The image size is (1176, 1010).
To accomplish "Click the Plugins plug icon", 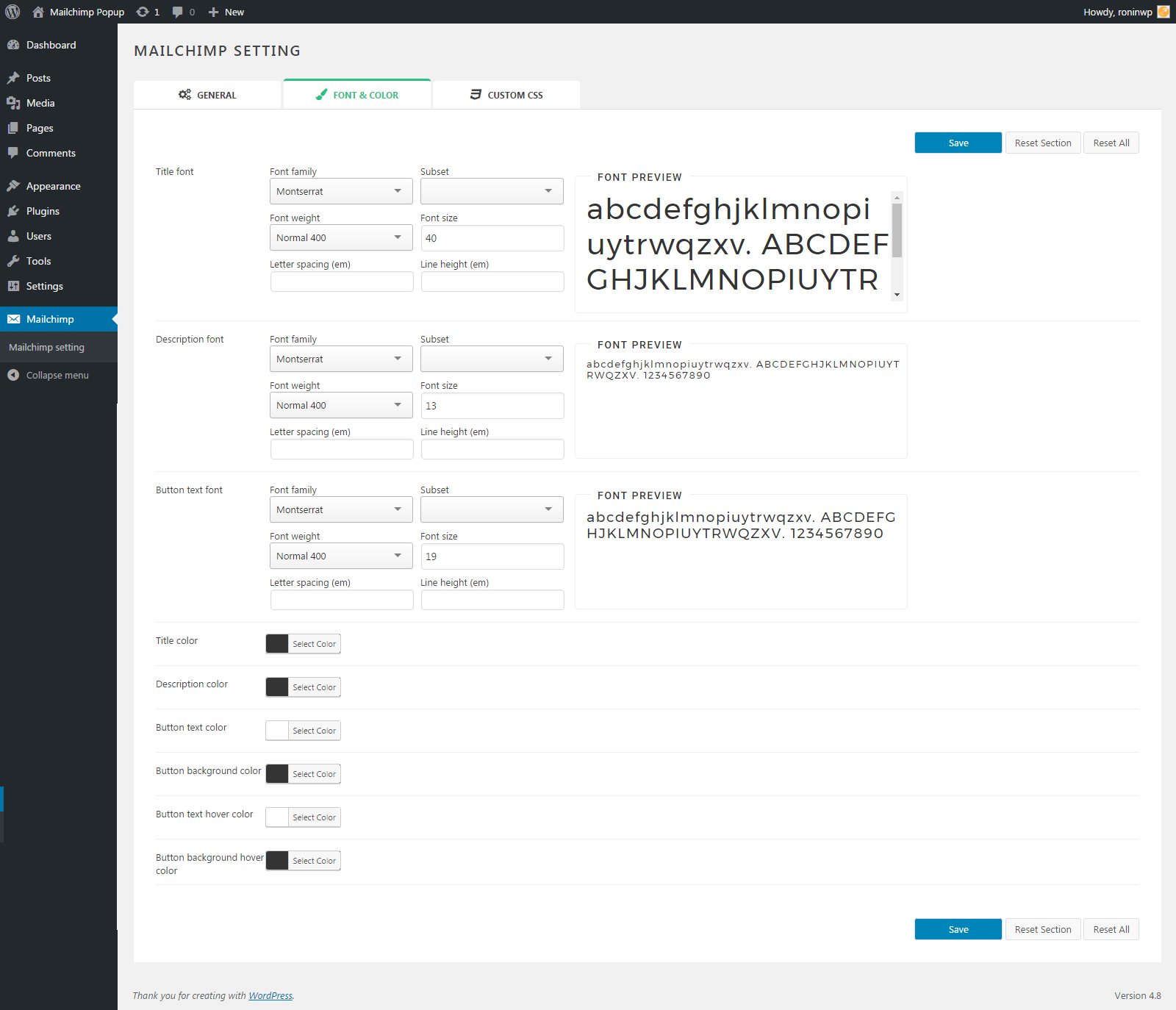I will [x=13, y=211].
